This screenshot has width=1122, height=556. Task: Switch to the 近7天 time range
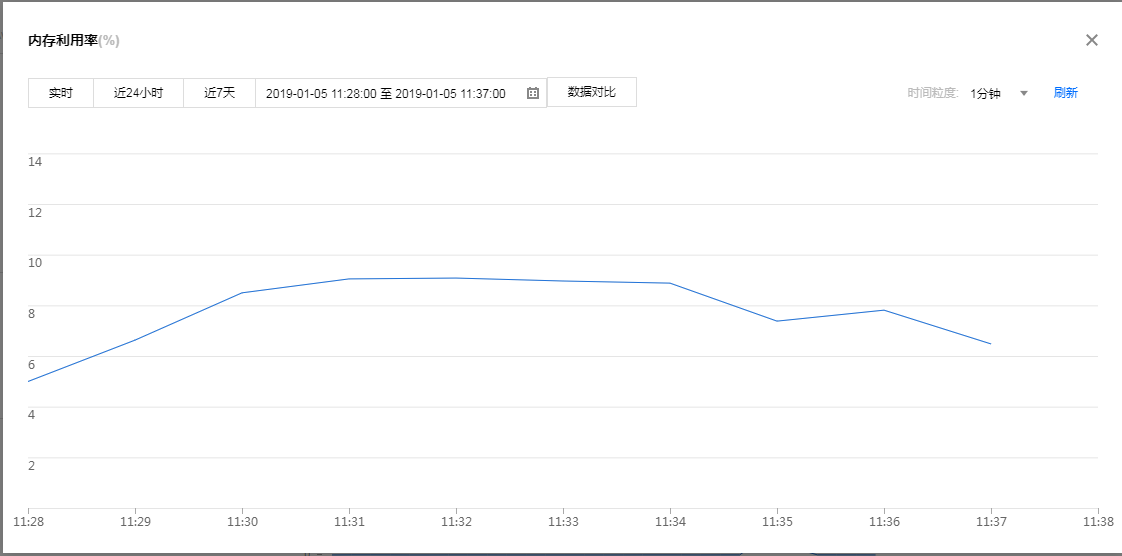tap(219, 93)
